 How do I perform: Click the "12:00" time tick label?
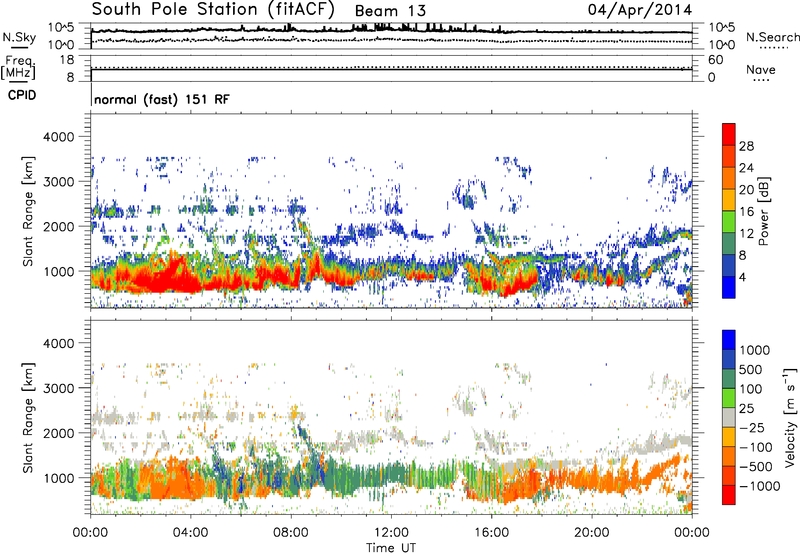[391, 533]
